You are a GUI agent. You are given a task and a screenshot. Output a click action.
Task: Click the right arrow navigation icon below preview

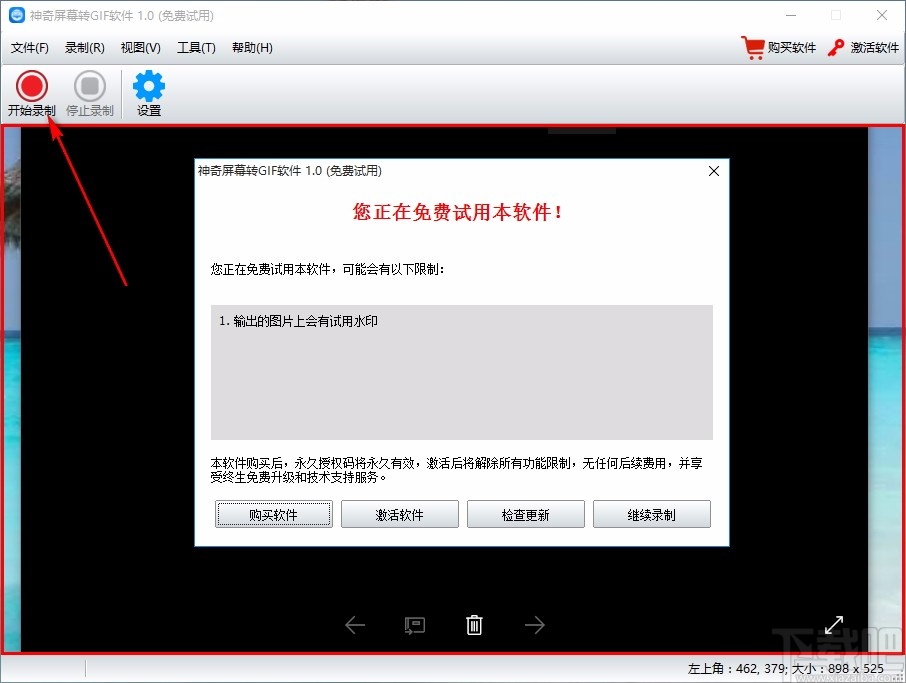tap(534, 624)
